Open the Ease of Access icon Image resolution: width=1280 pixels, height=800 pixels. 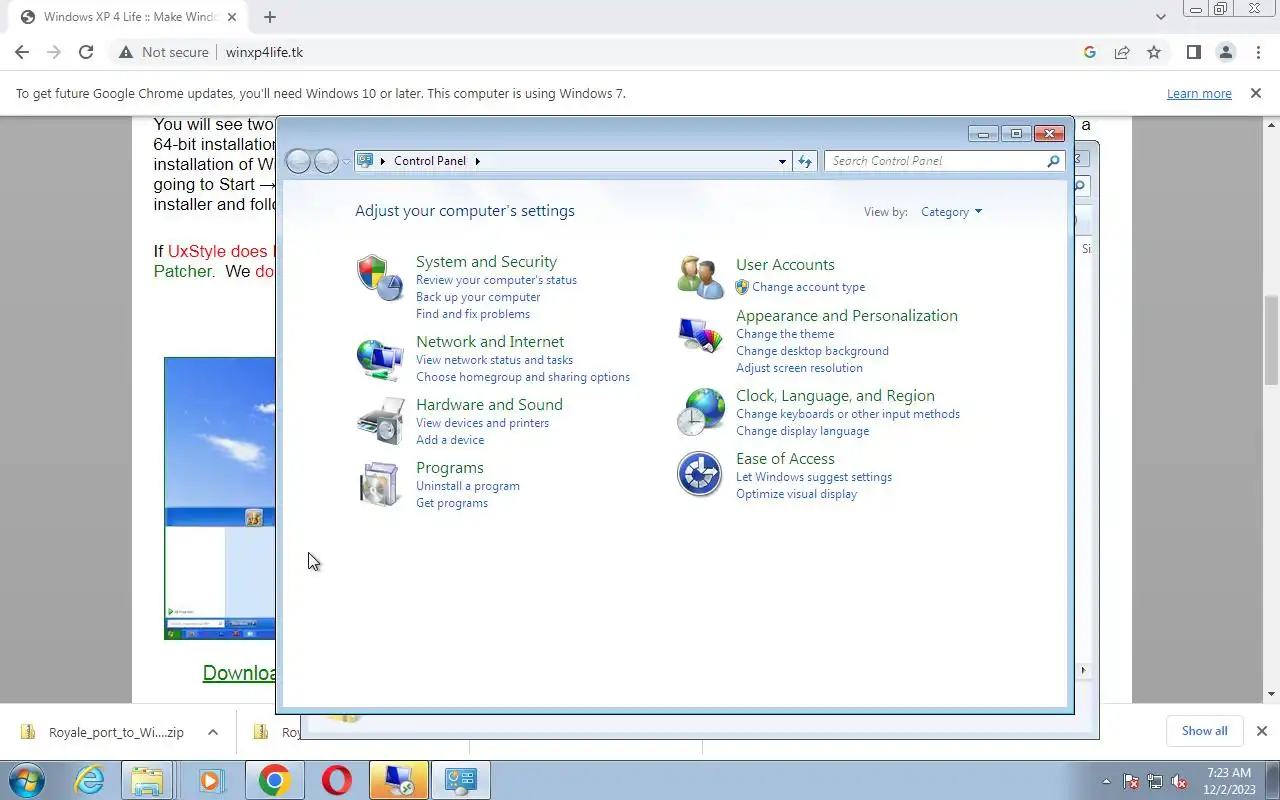pos(700,474)
